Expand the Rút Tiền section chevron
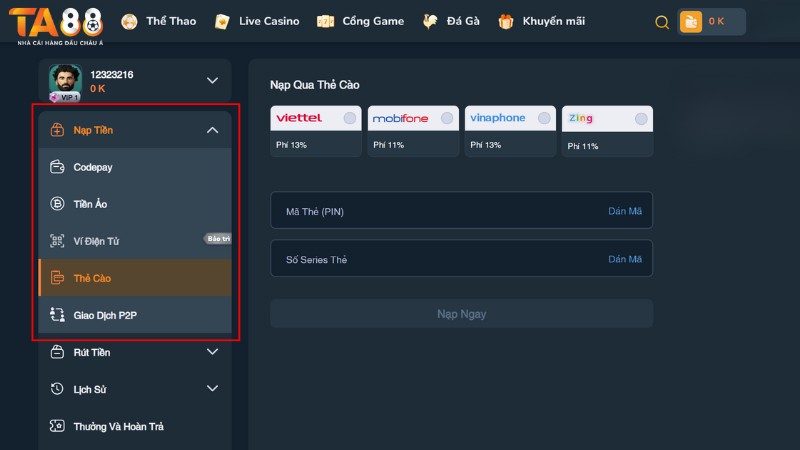 tap(212, 352)
